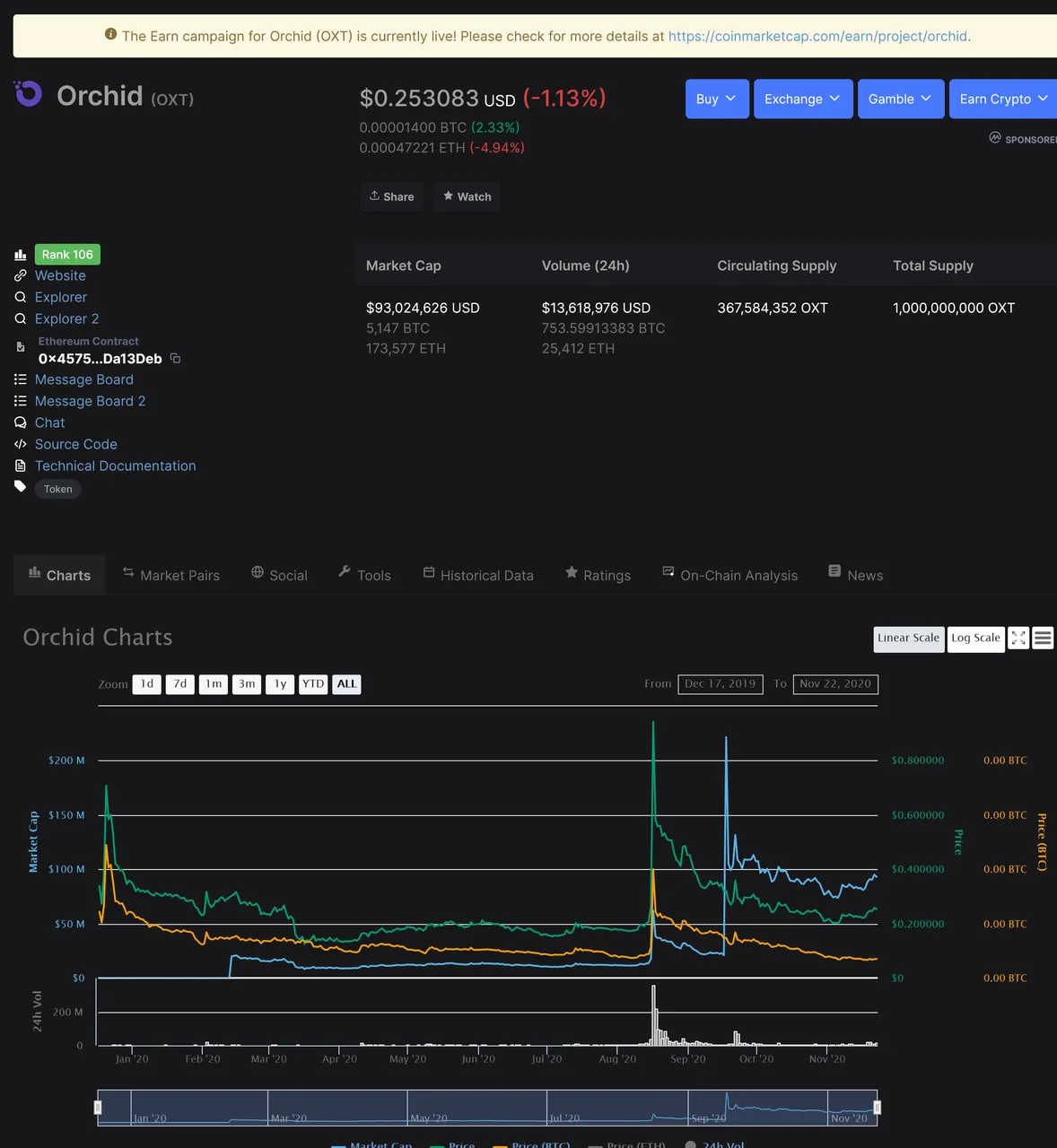1057x1148 pixels.
Task: Click the Token tag
Action: coord(58,489)
